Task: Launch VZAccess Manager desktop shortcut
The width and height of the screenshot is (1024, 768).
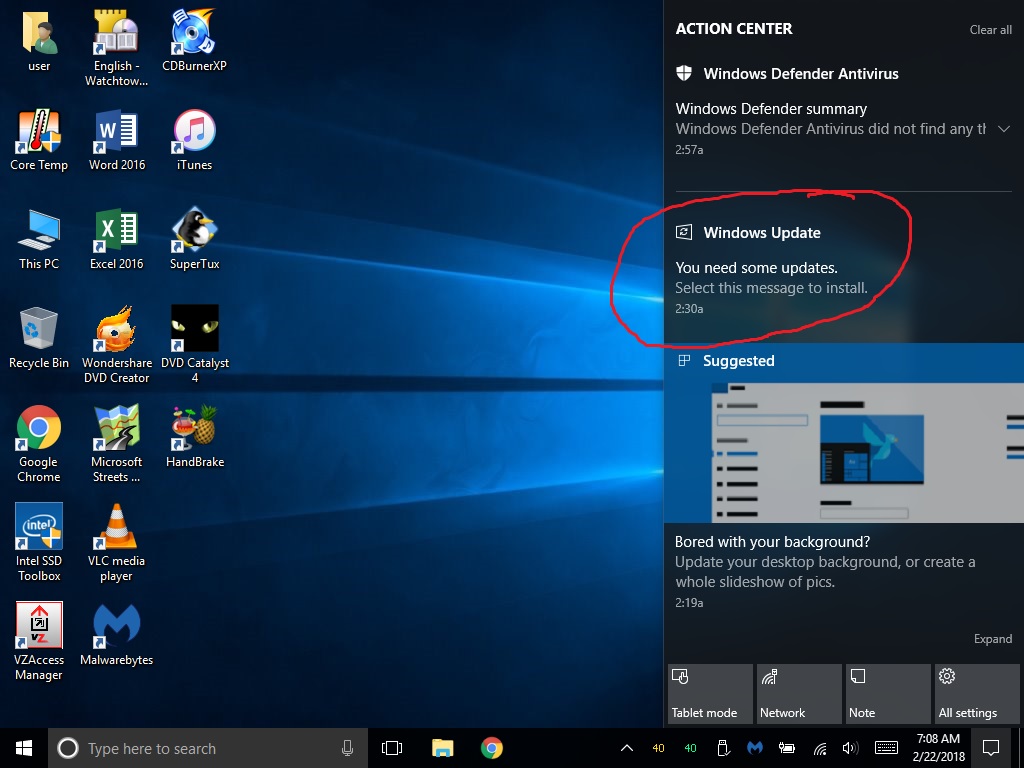Action: [x=39, y=643]
